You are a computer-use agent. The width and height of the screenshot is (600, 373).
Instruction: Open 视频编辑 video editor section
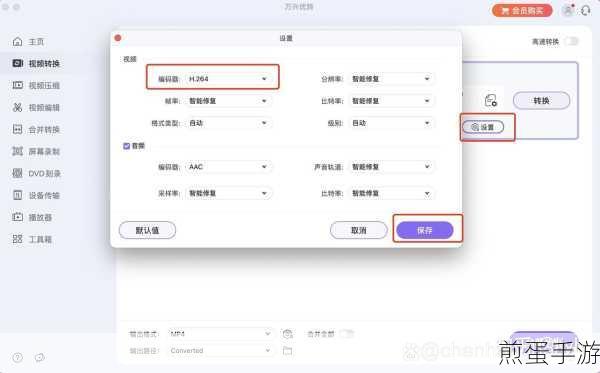36,108
